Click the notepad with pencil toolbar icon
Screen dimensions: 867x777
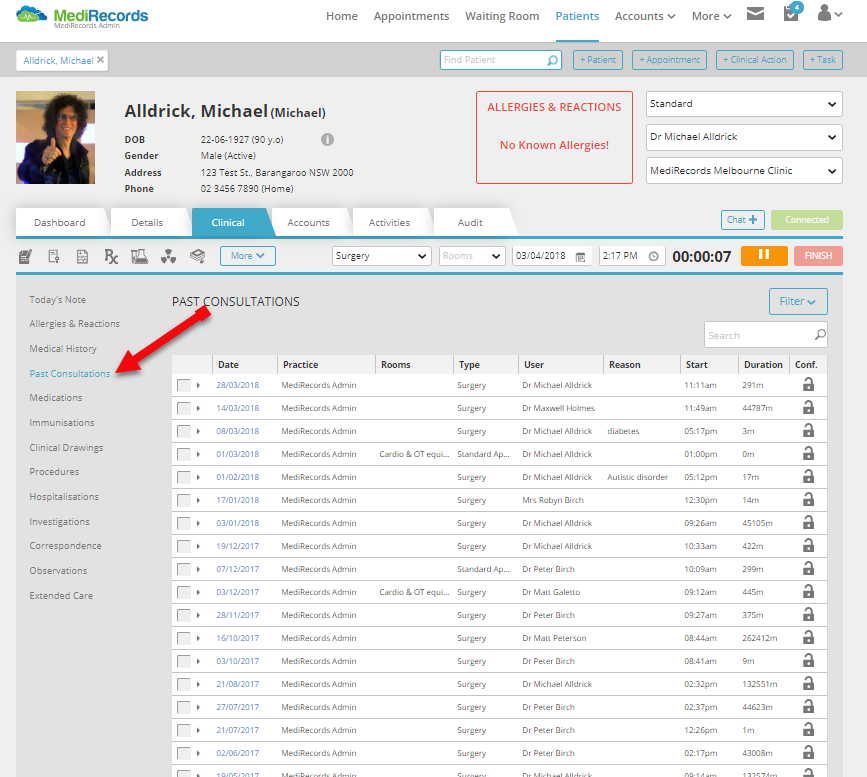click(25, 256)
